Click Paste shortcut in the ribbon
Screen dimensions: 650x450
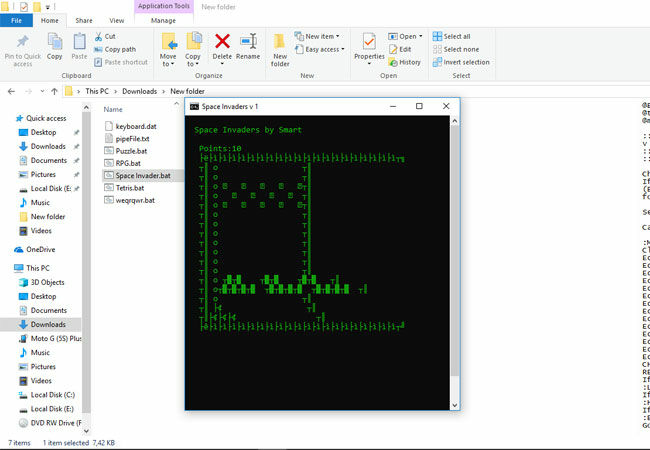[121, 62]
